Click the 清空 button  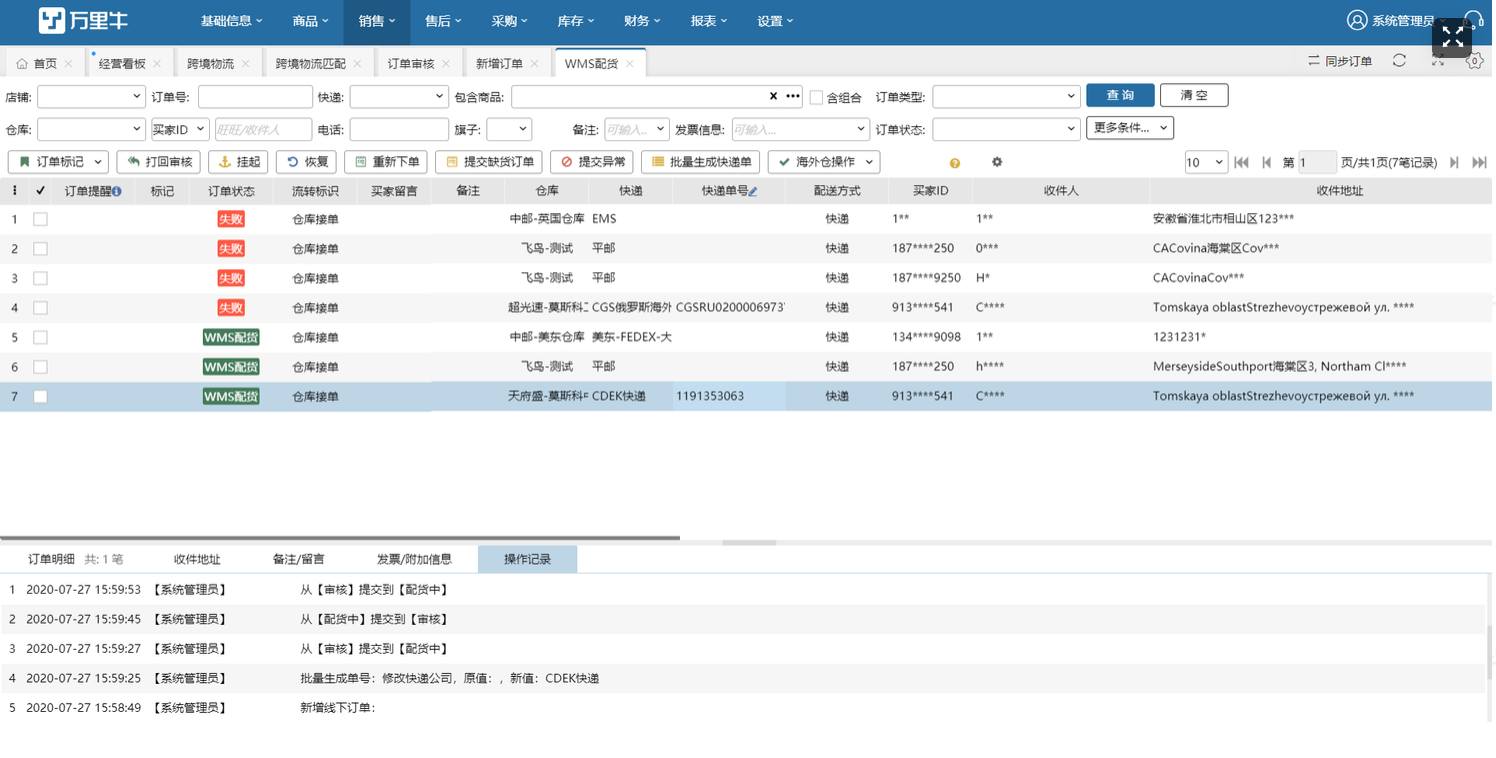pyautogui.click(x=1194, y=96)
